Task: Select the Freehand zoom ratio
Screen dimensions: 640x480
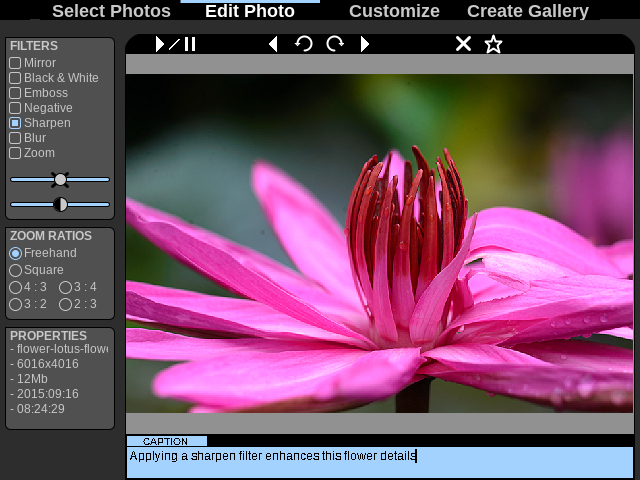Action: [16, 253]
